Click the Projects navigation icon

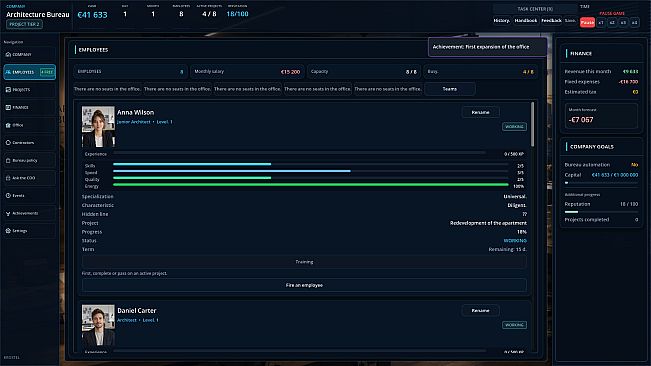click(8, 90)
